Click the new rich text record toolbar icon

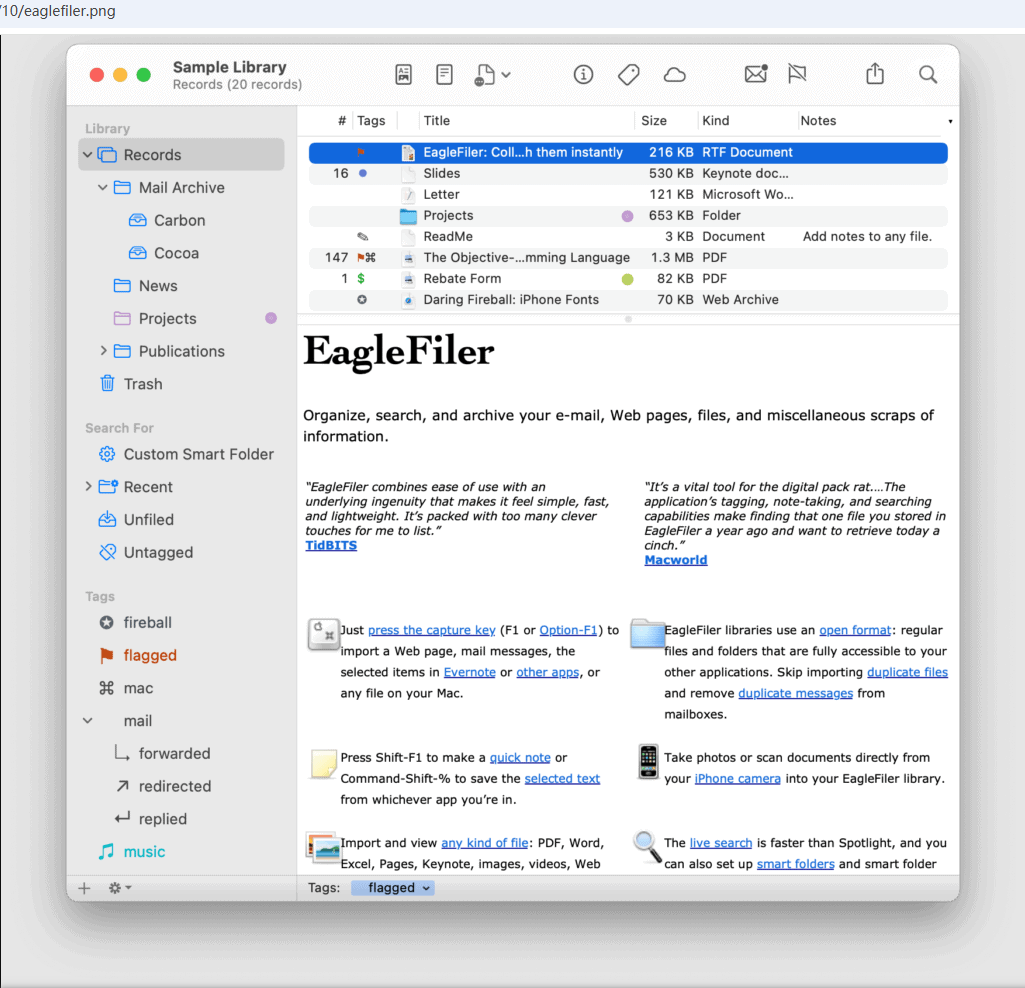[403, 75]
